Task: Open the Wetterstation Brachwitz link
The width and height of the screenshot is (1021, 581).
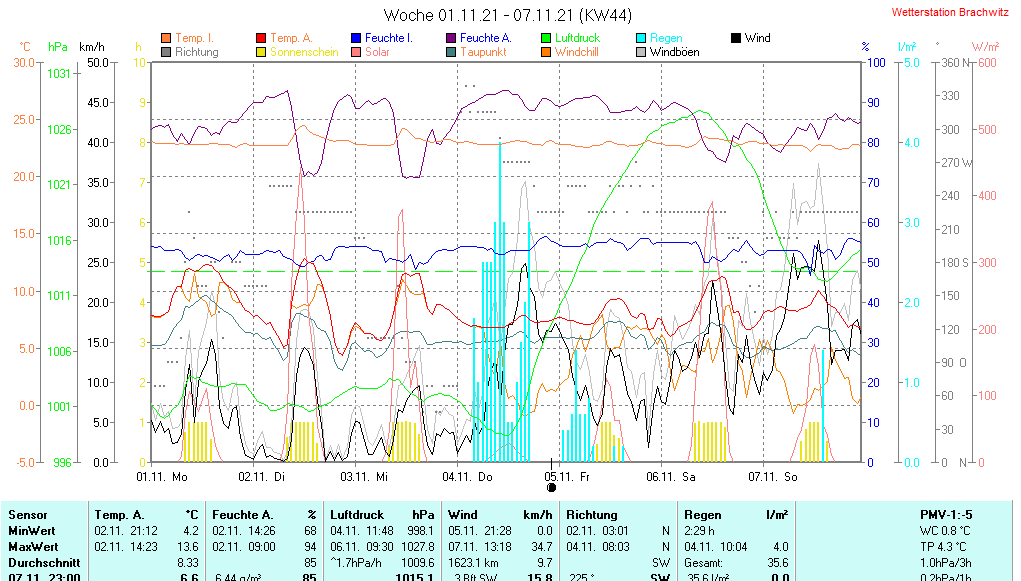Action: click(948, 13)
